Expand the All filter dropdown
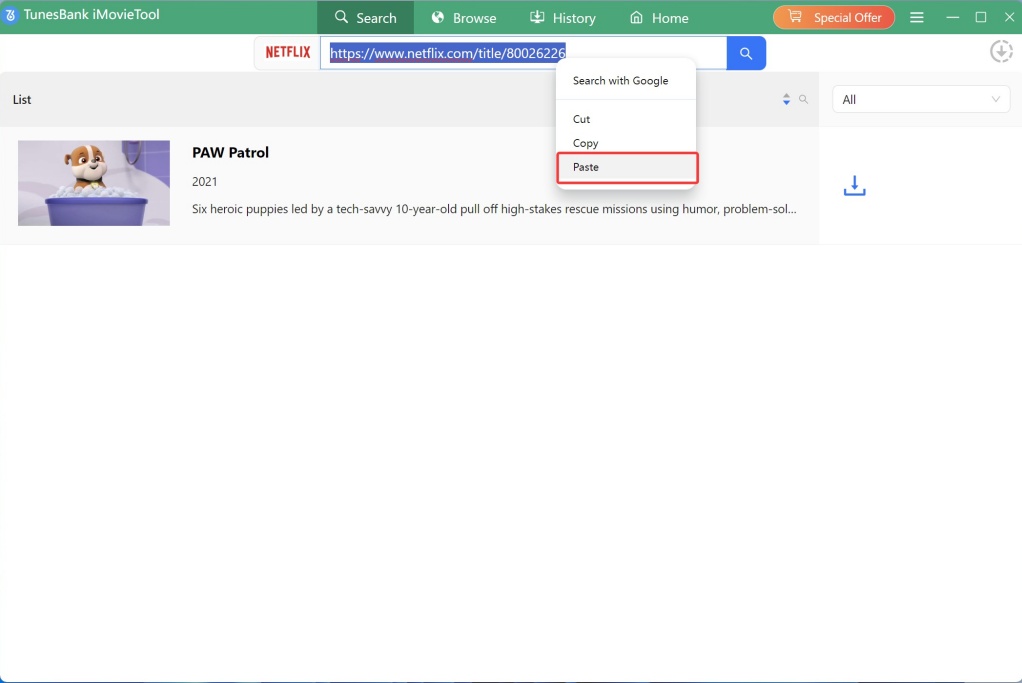 (x=920, y=99)
